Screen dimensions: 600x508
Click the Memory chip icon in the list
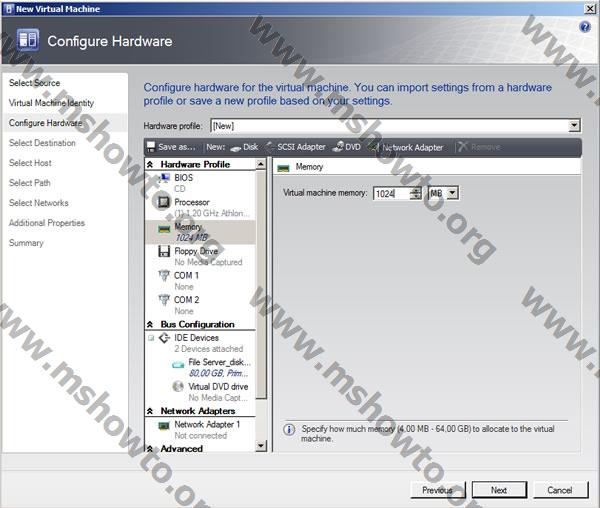click(x=164, y=229)
